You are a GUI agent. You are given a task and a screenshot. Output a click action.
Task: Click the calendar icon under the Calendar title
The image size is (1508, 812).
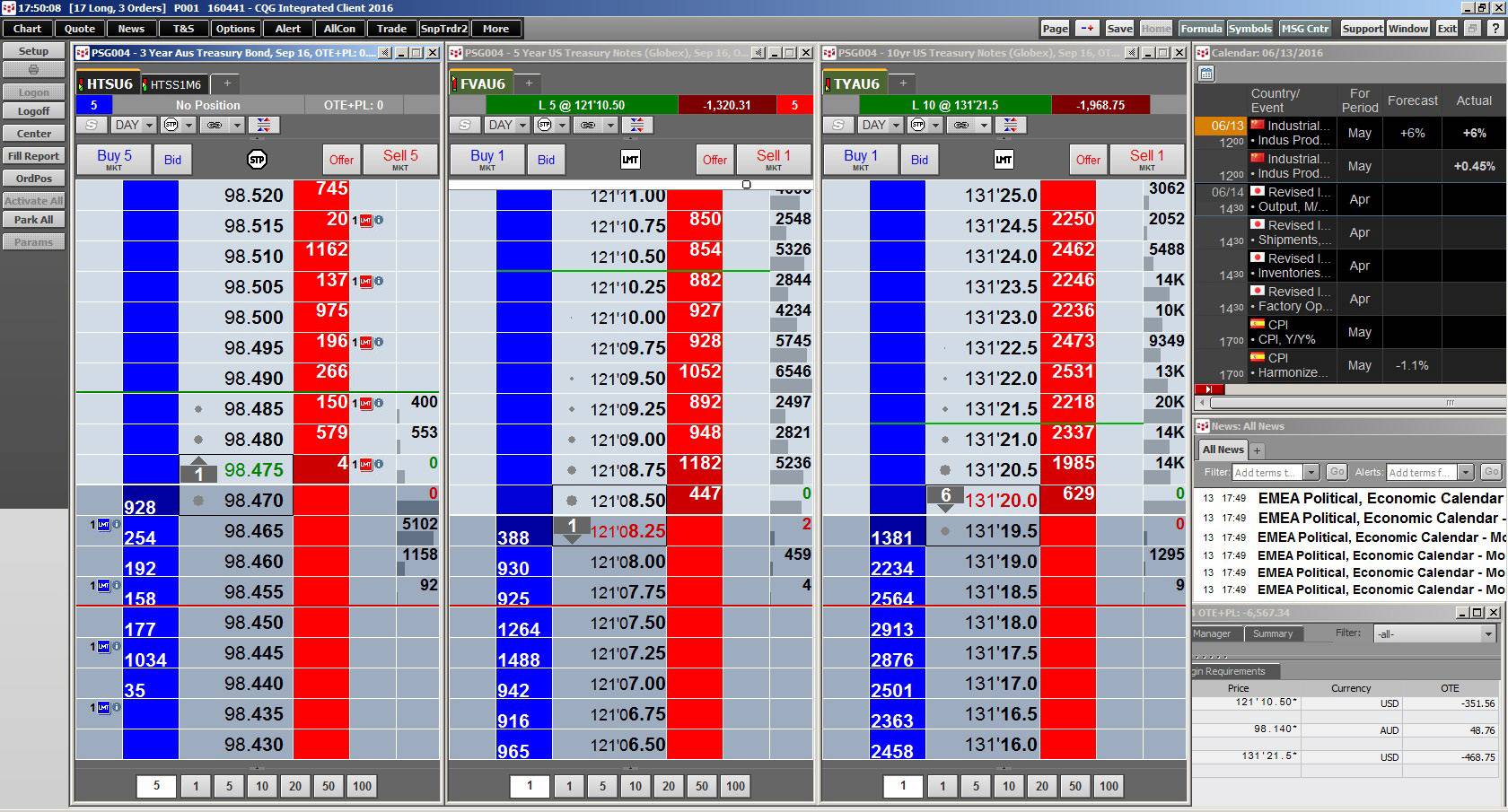pos(1206,73)
